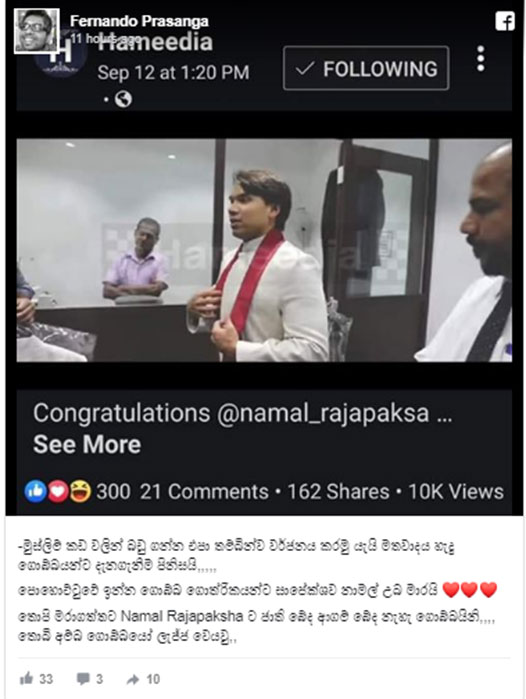Click the Hameedia page logo
This screenshot has width=526, height=699.
coord(62,56)
